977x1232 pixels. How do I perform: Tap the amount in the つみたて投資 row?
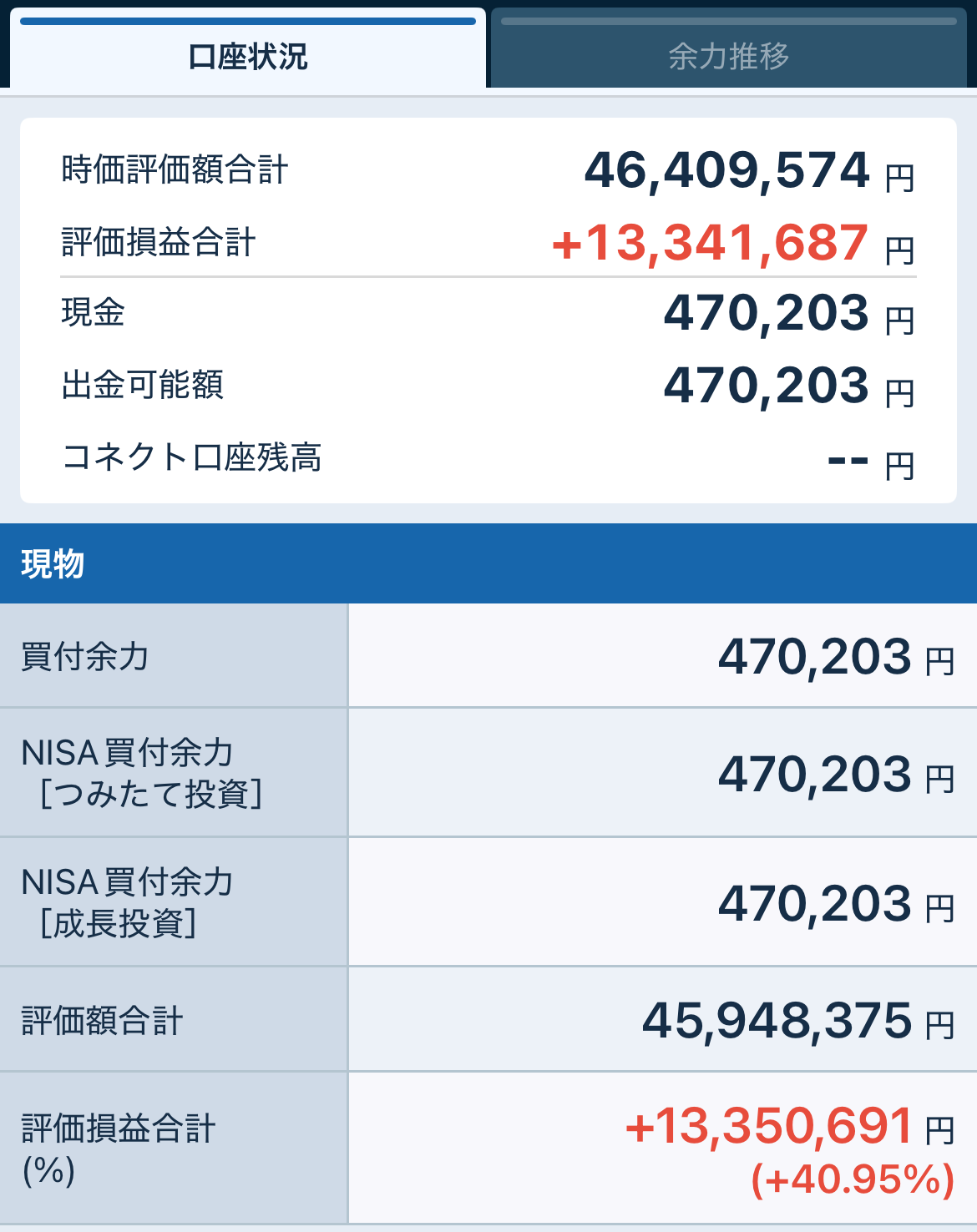[x=835, y=775]
